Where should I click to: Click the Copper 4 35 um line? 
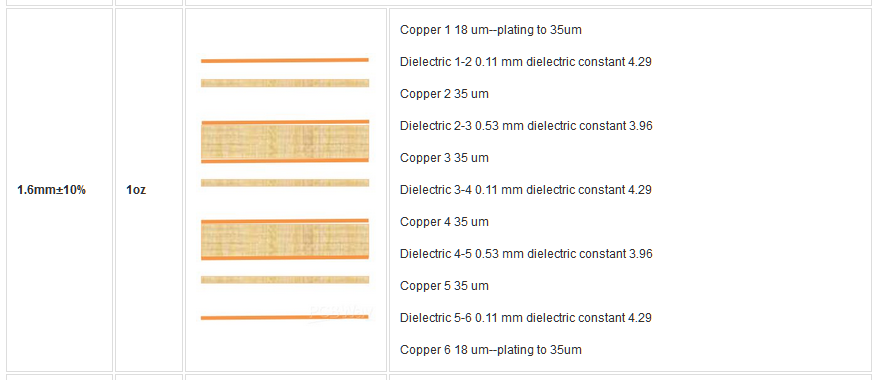(444, 222)
